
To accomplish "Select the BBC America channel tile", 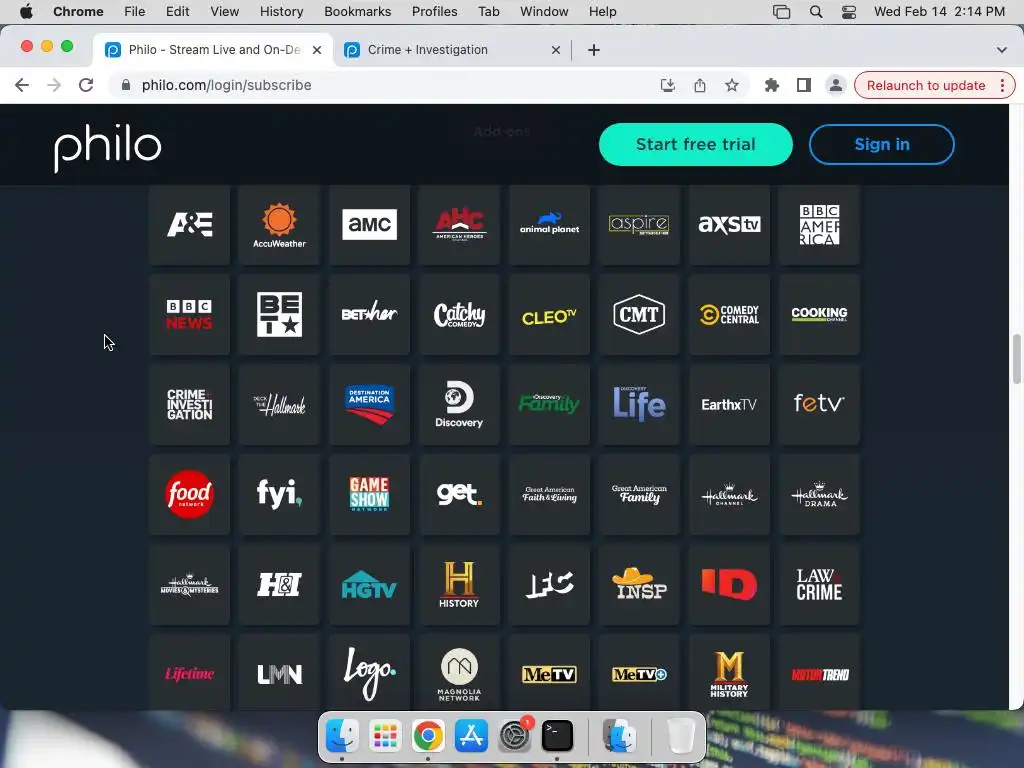I will click(819, 225).
